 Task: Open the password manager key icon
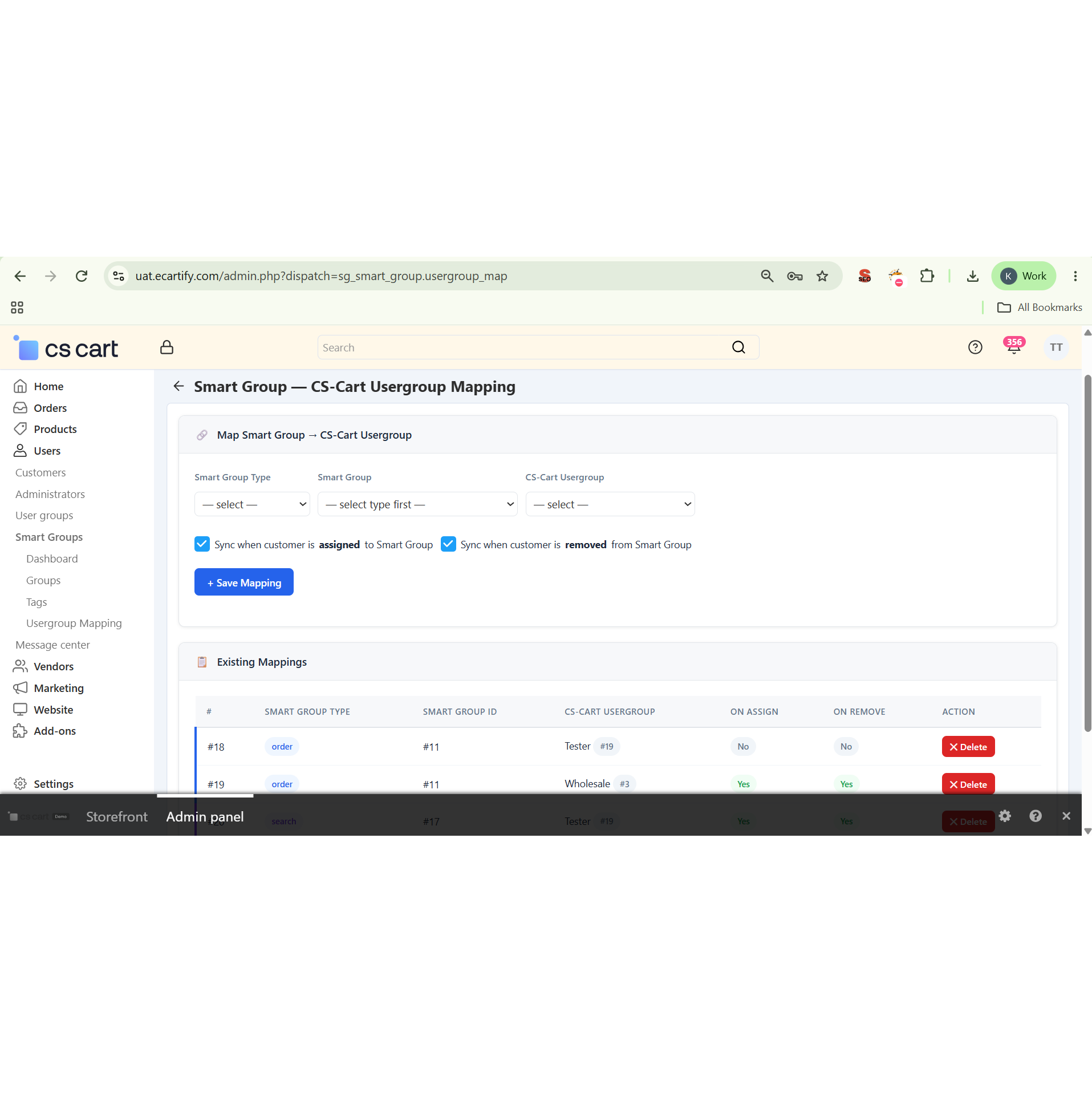pyautogui.click(x=794, y=276)
